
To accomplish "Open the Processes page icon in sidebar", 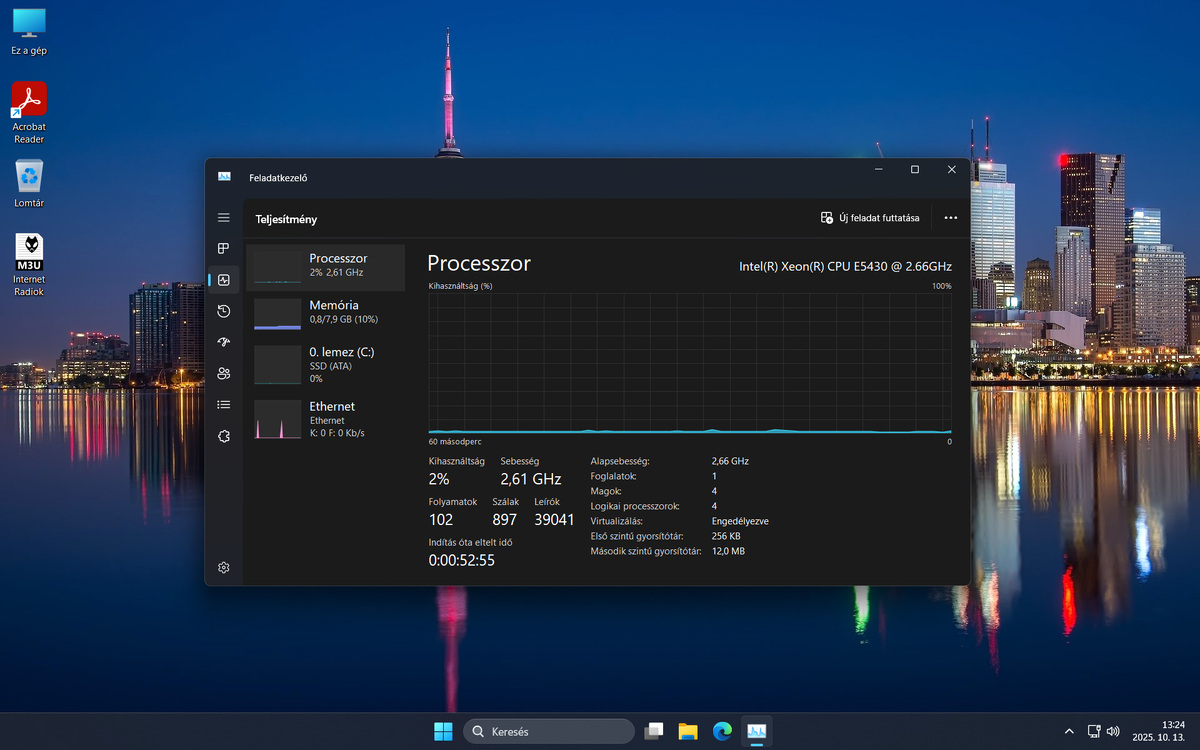I will point(224,249).
